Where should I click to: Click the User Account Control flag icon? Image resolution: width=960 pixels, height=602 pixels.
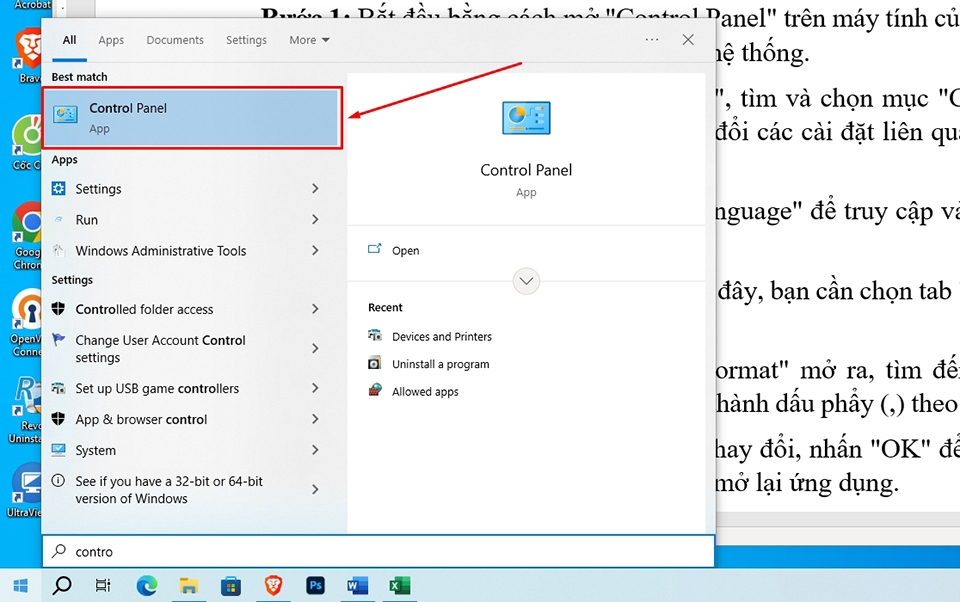pyautogui.click(x=59, y=339)
